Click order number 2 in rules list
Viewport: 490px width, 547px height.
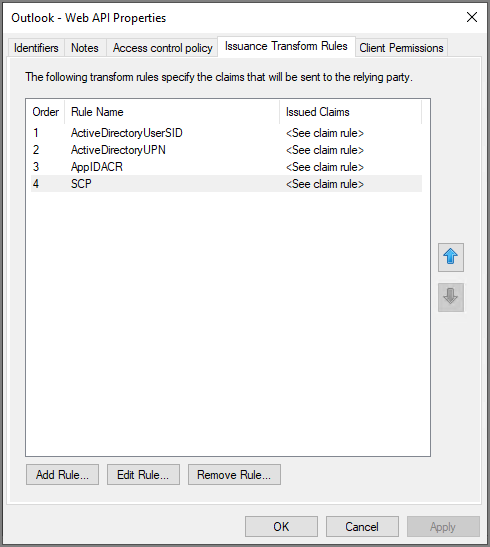tap(36, 150)
